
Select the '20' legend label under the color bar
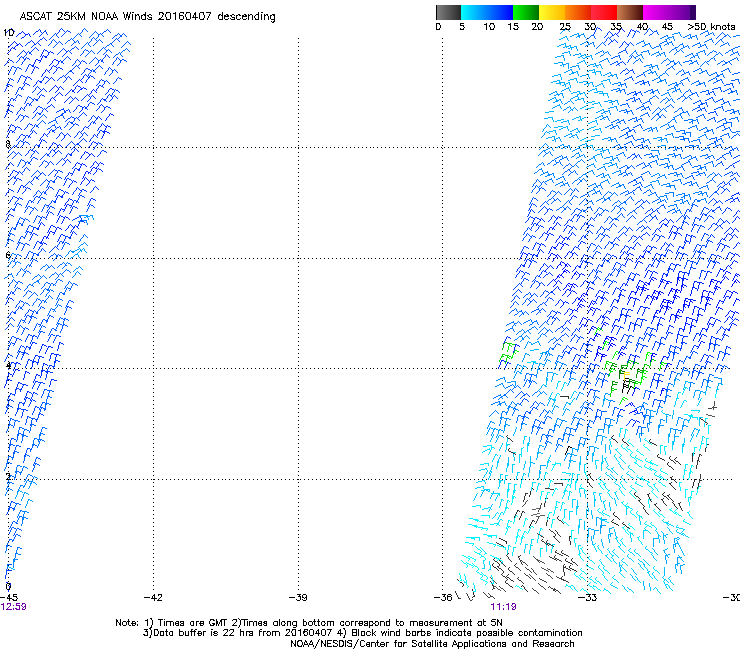(x=537, y=26)
